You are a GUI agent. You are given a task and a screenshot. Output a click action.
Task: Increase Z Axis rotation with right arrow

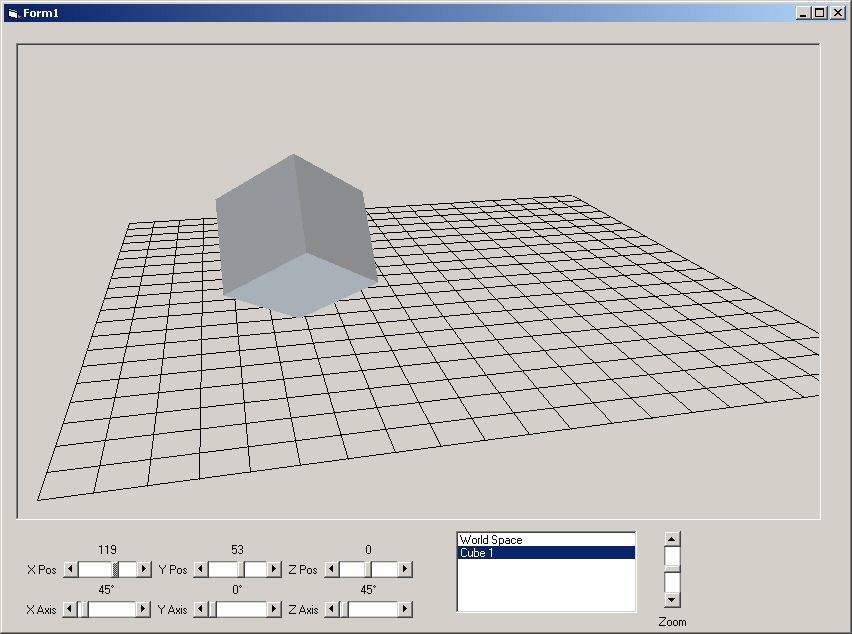(x=405, y=609)
